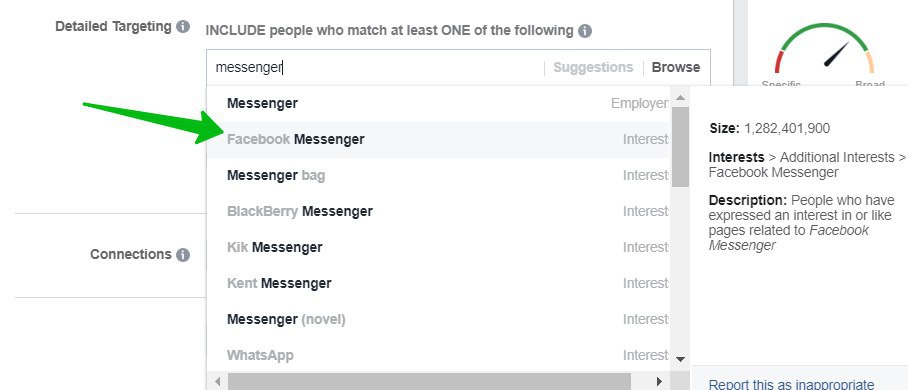The image size is (908, 390).
Task: Click the horizontal scrollbar right arrow
Action: click(659, 381)
